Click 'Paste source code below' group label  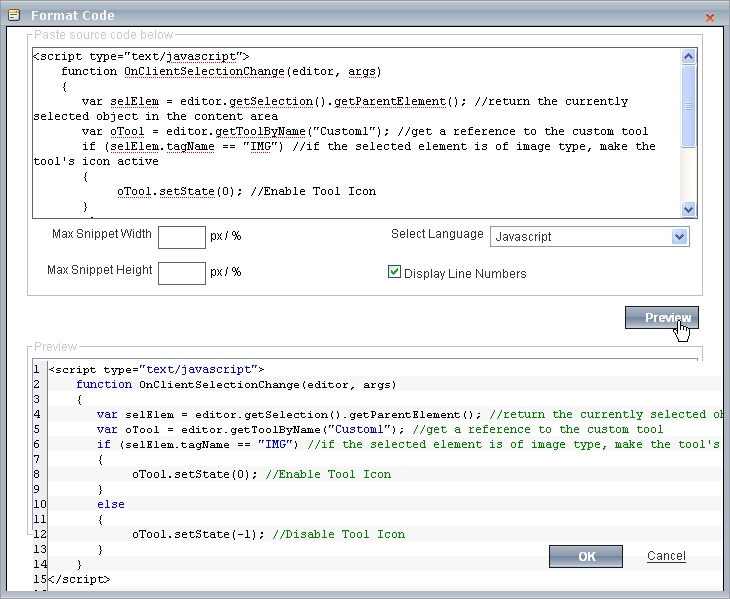pyautogui.click(x=103, y=35)
